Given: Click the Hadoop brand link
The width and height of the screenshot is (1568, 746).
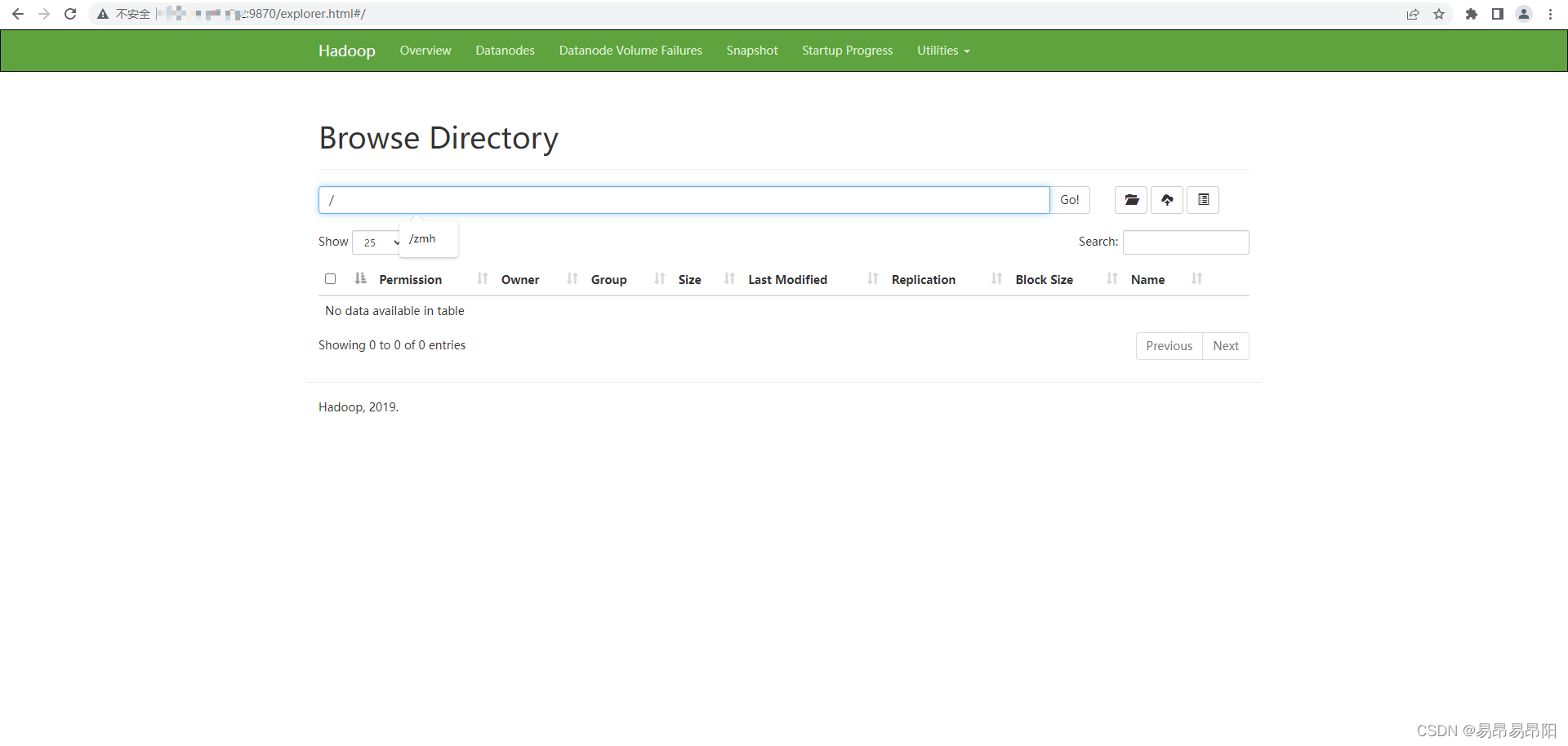Looking at the screenshot, I should coord(347,51).
